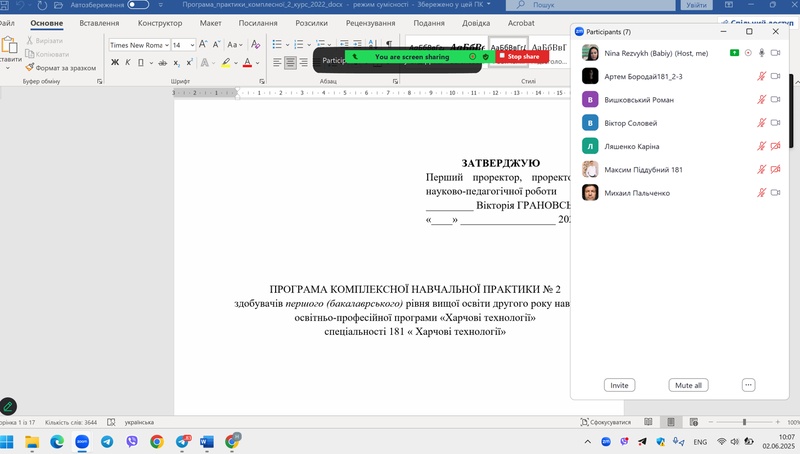
Task: Open Zoom from the Windows taskbar
Action: pyautogui.click(x=83, y=441)
